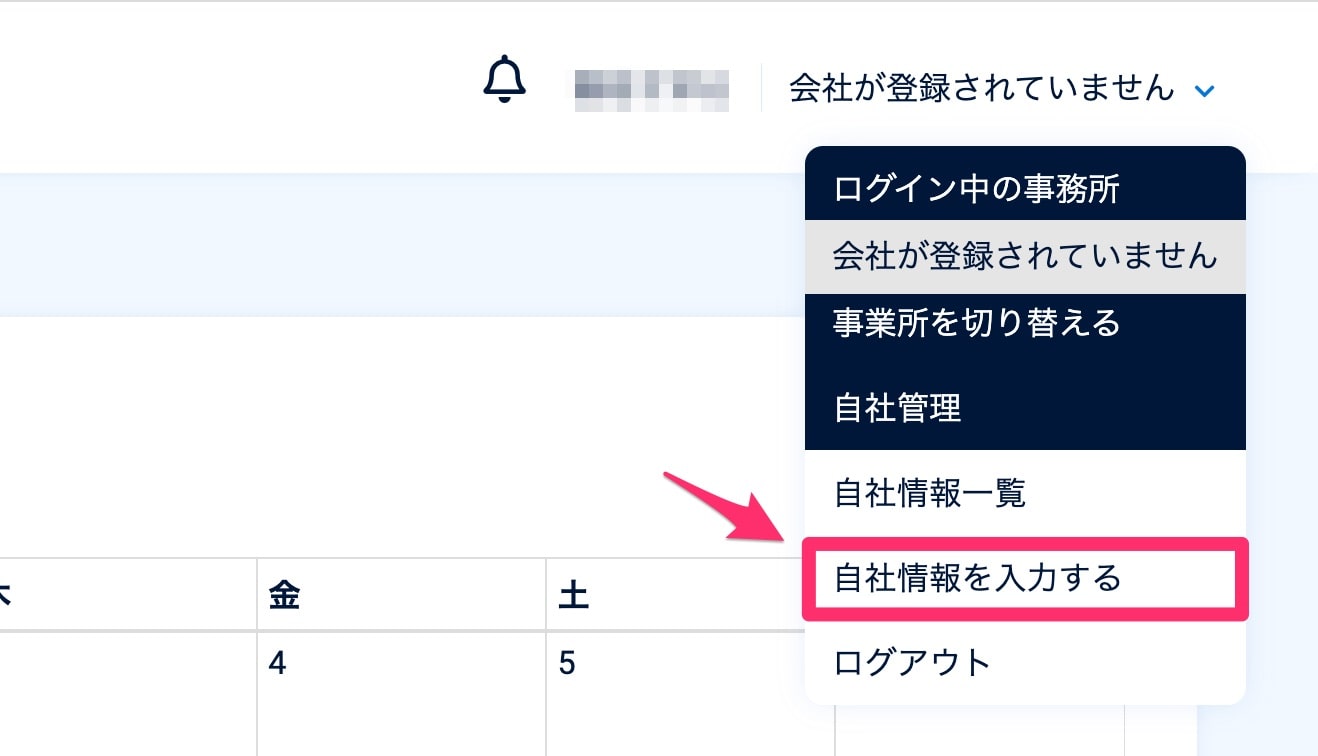Choose 事業所を切り替える in the menu
Viewport: 1318px width, 756px height.
tap(976, 323)
